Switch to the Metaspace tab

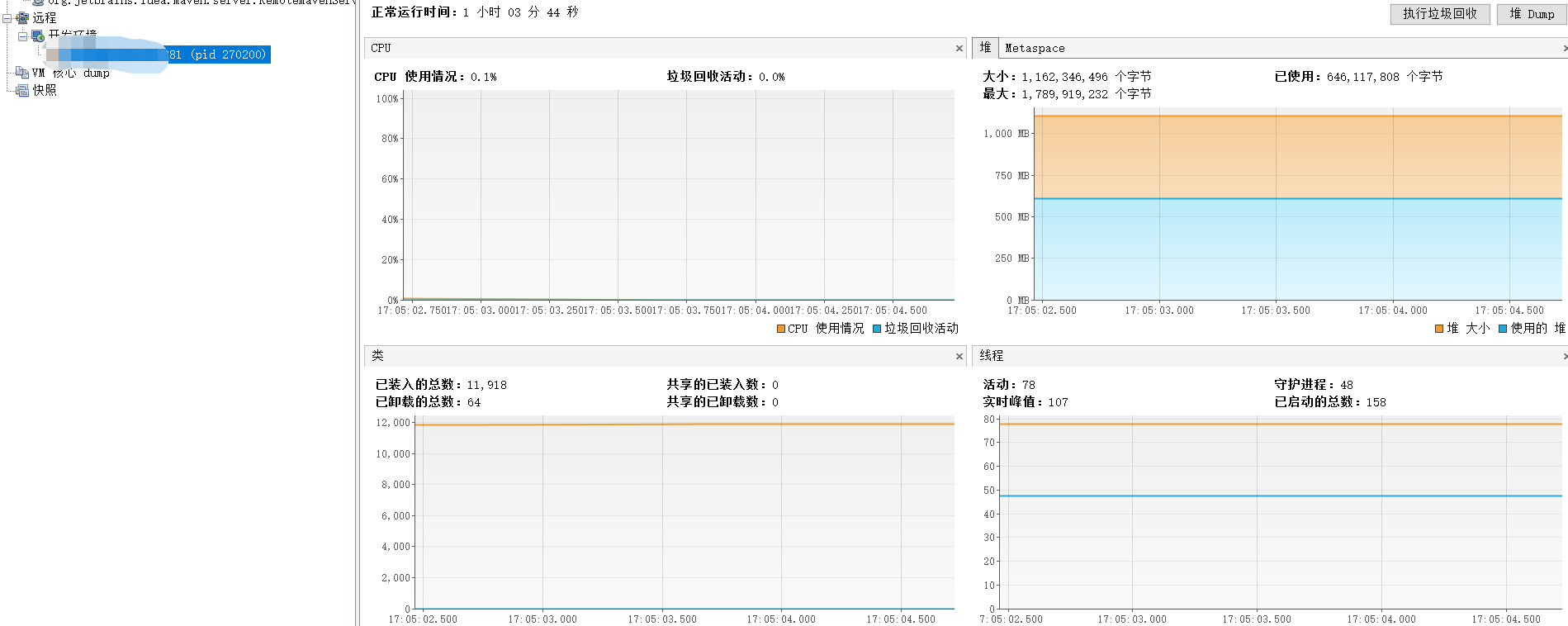pyautogui.click(x=1035, y=48)
